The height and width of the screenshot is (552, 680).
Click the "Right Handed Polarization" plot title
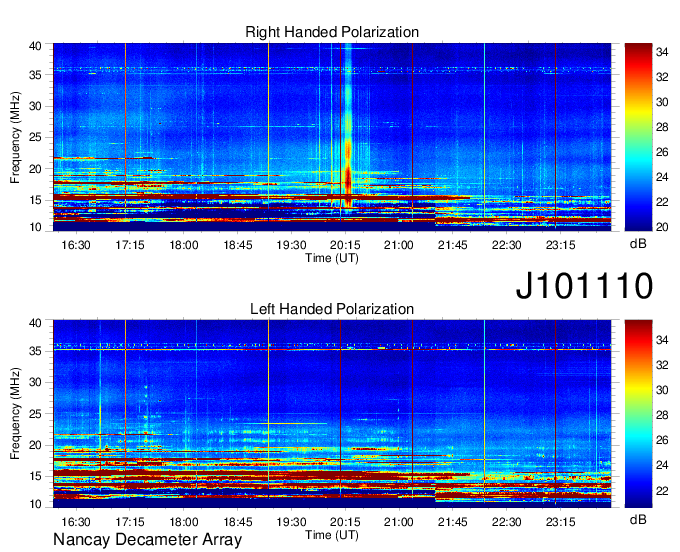pyautogui.click(x=332, y=32)
